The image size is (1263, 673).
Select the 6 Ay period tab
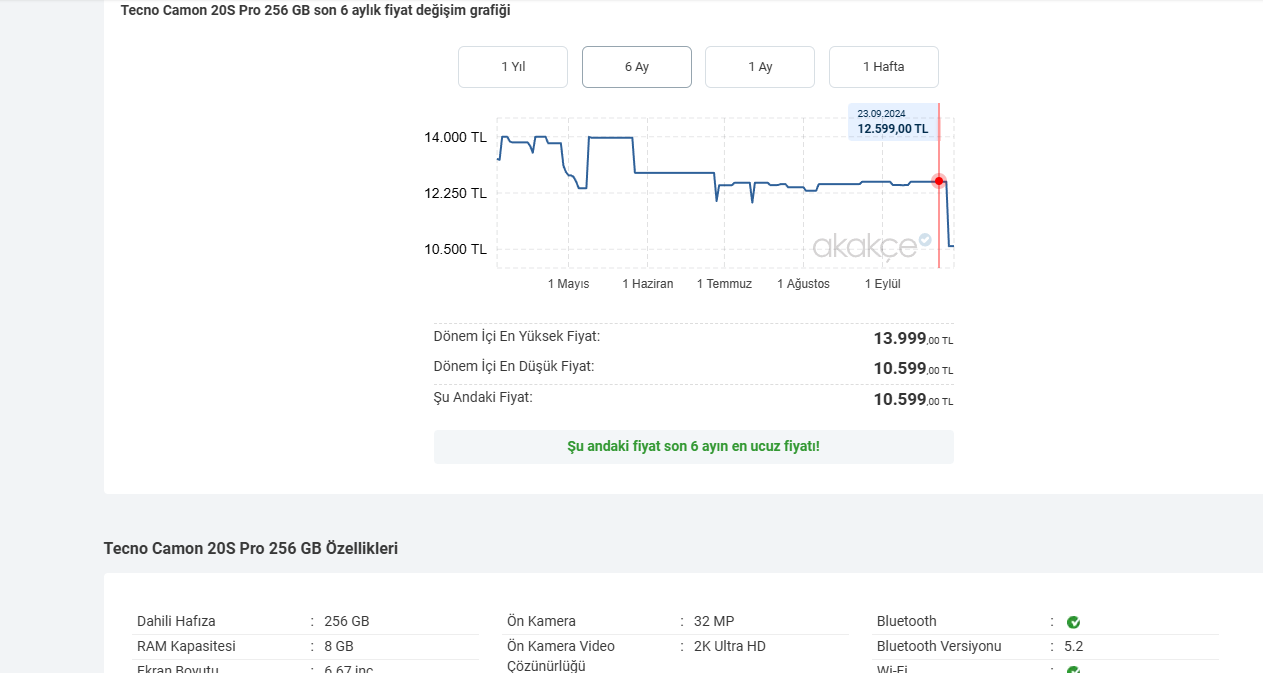[637, 67]
